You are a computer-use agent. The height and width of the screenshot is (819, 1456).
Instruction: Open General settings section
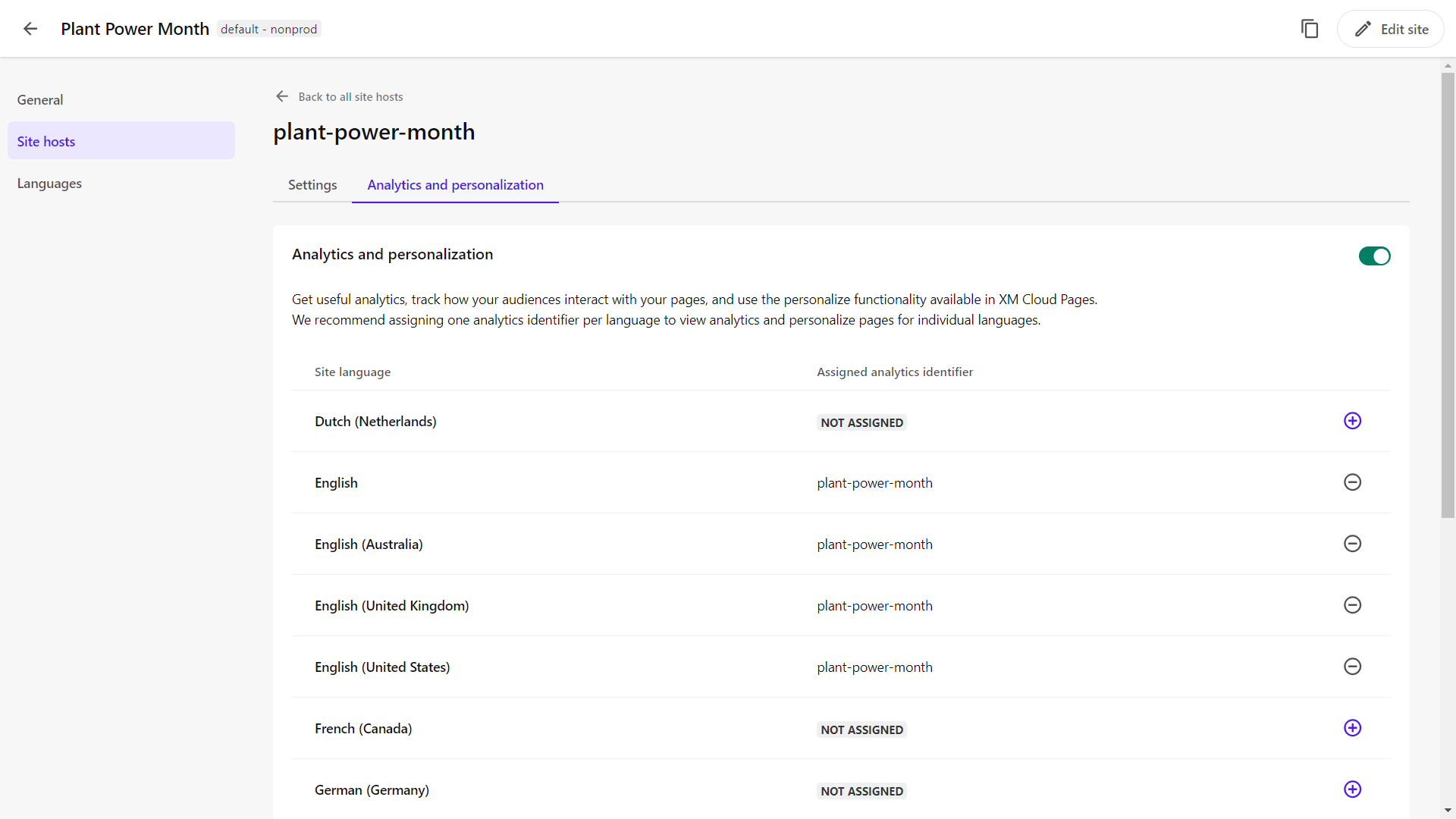click(x=40, y=99)
